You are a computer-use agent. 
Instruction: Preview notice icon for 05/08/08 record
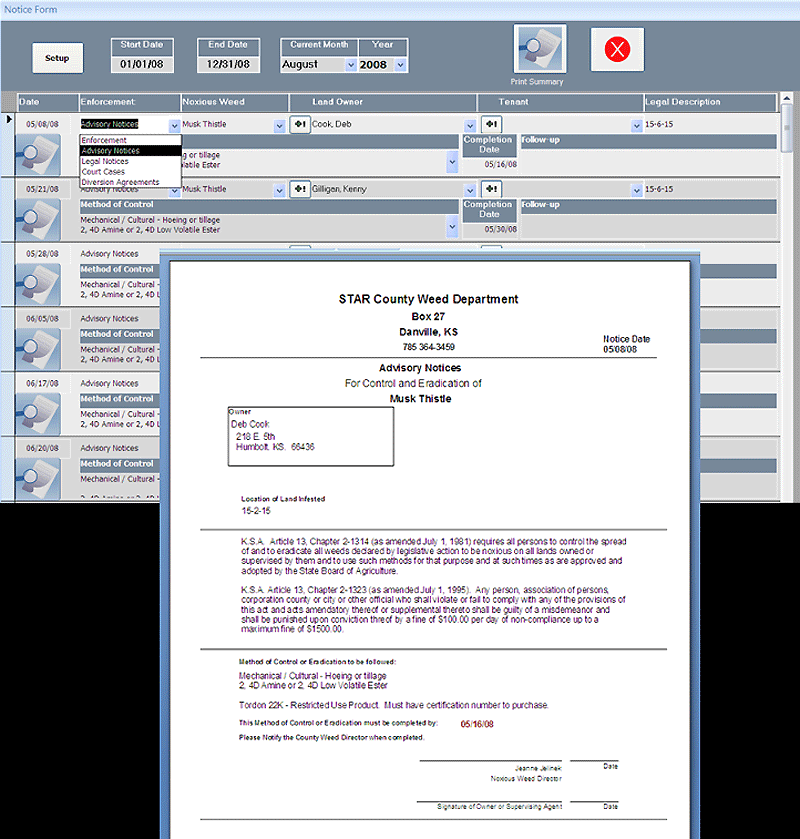(x=37, y=155)
